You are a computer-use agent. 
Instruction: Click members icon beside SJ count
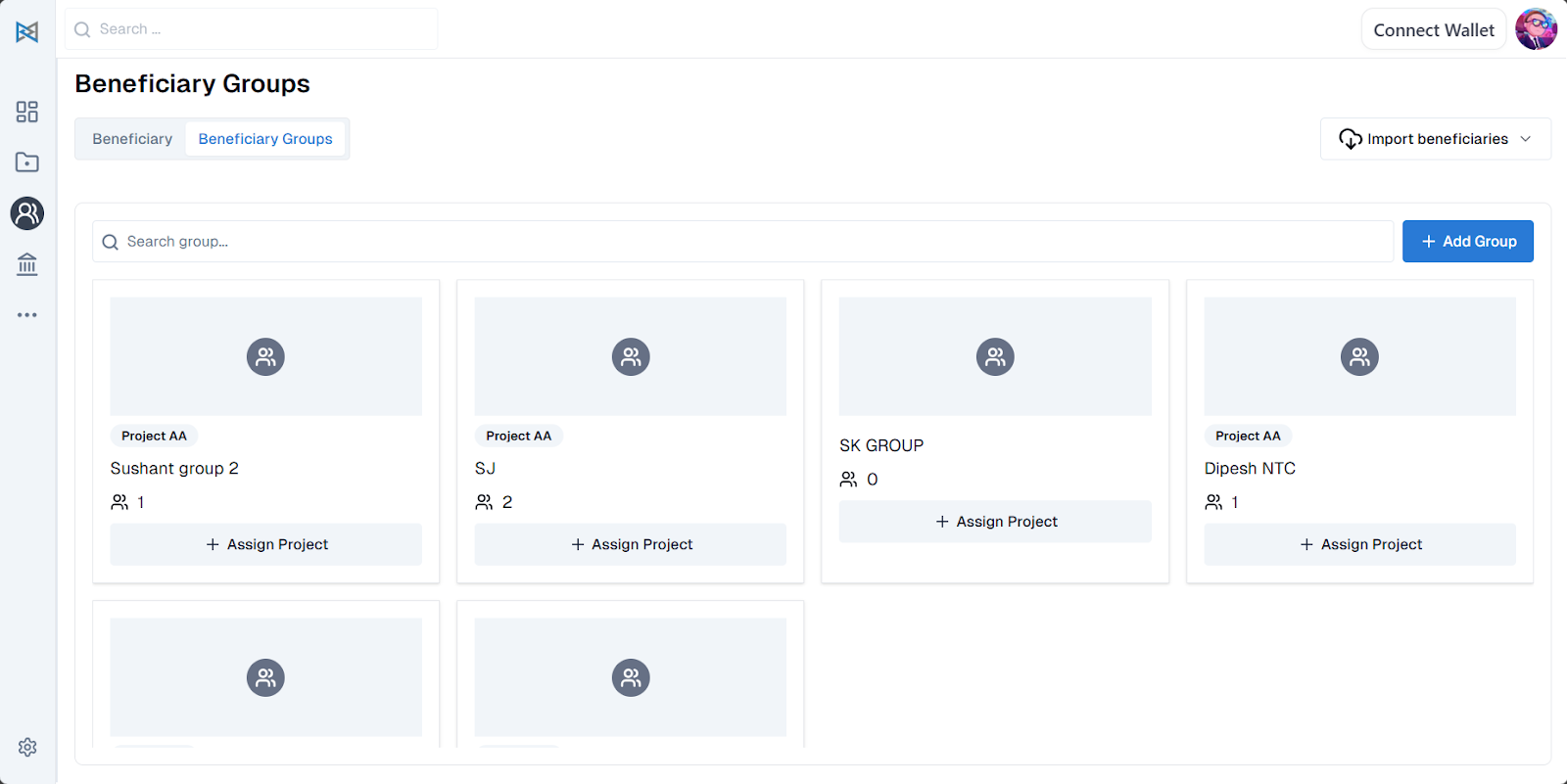click(484, 502)
